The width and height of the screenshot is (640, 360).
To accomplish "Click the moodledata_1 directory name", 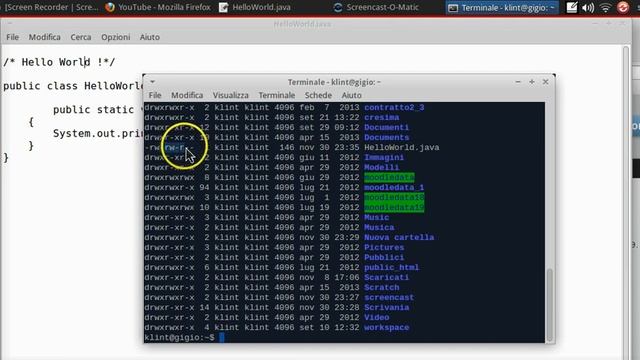I will (394, 187).
